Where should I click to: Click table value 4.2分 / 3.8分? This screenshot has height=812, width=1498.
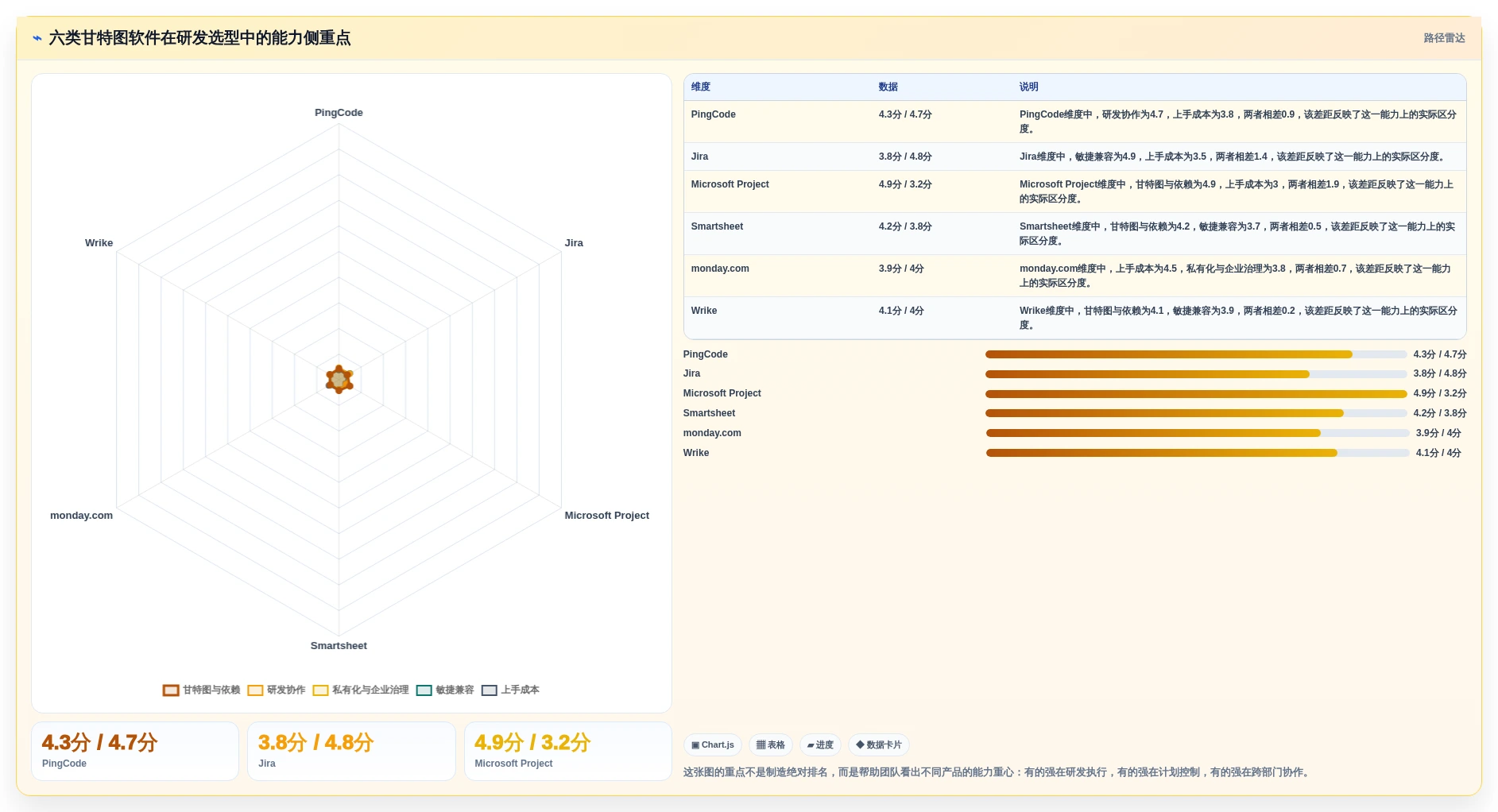(905, 226)
